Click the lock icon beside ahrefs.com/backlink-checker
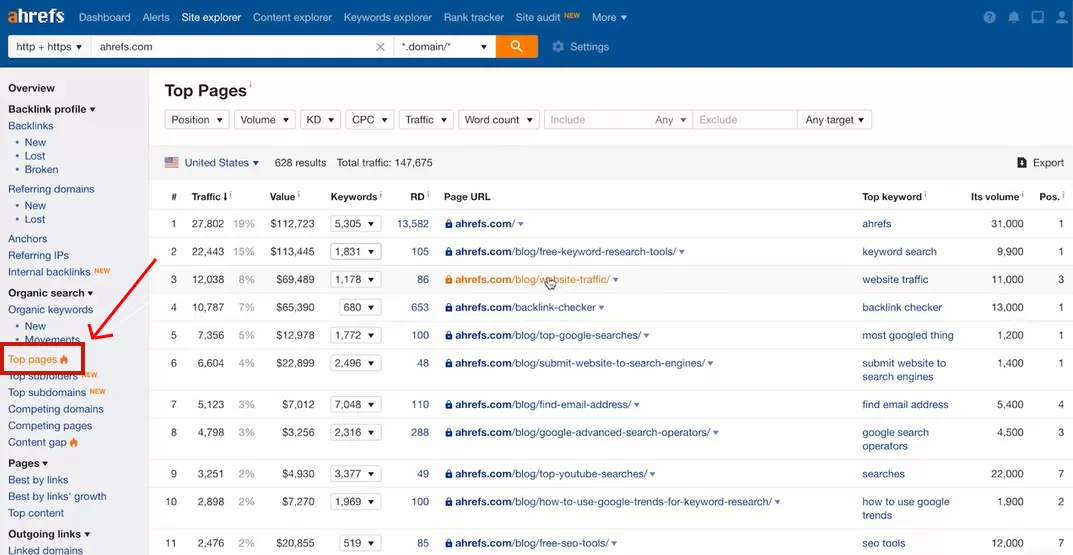The width and height of the screenshot is (1073, 555). pyautogui.click(x=448, y=308)
